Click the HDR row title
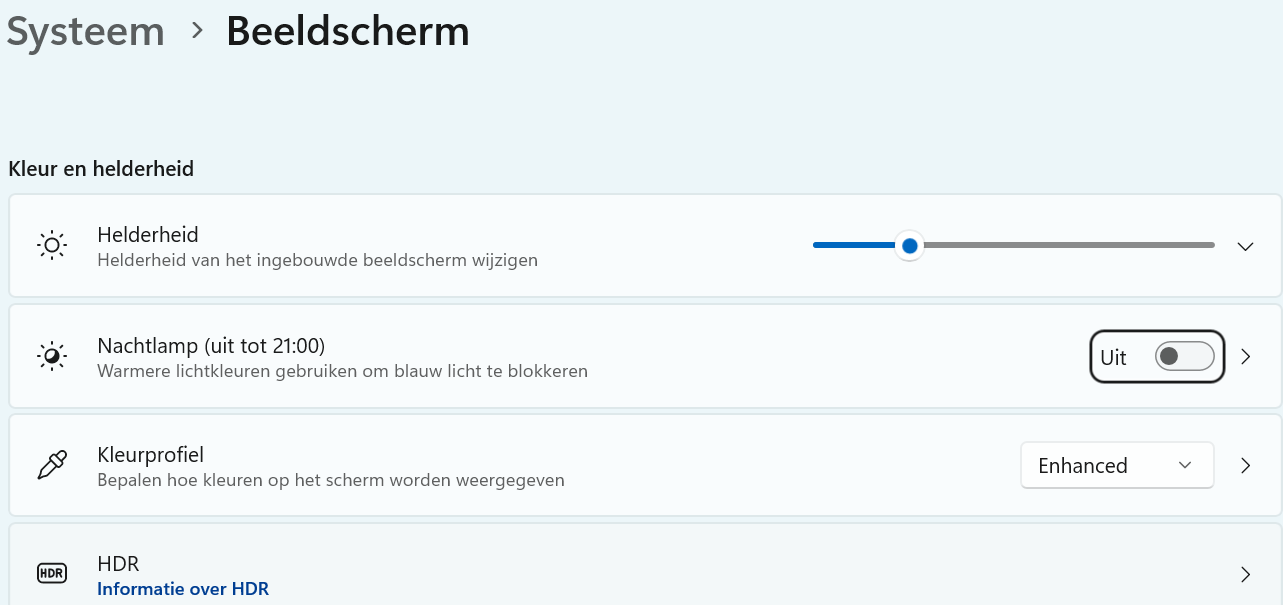This screenshot has width=1283, height=605. tap(118, 564)
